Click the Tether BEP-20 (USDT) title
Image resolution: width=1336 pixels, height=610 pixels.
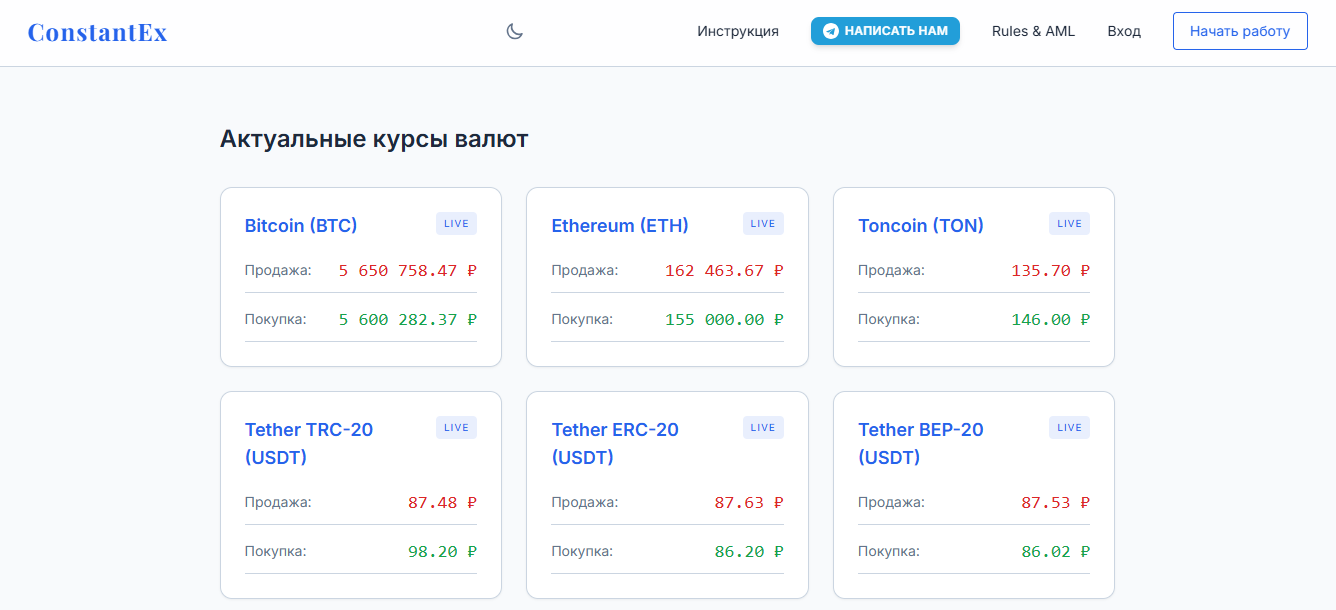coord(921,444)
